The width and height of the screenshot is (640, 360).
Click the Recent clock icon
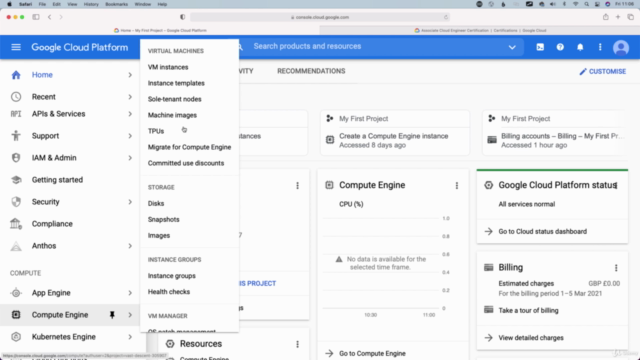(16, 97)
